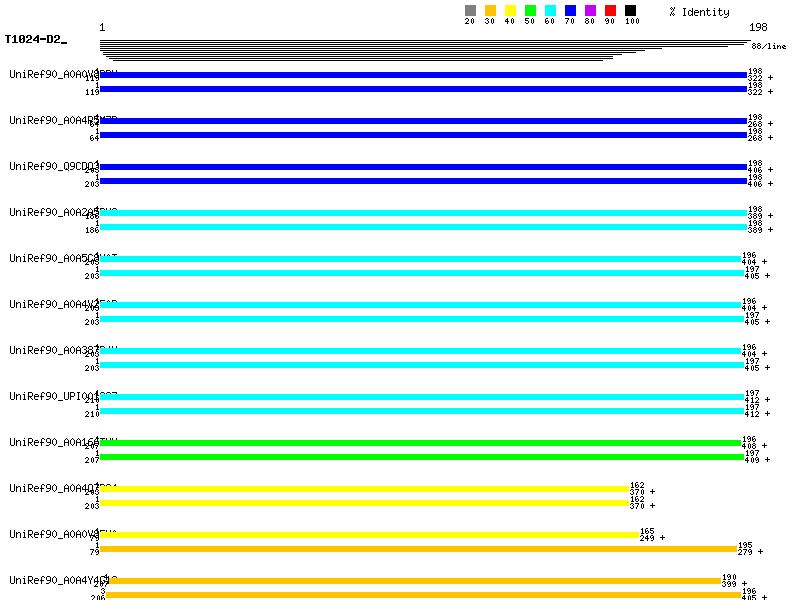Click the 88/line coverage text
This screenshot has width=800, height=600.
click(768, 47)
